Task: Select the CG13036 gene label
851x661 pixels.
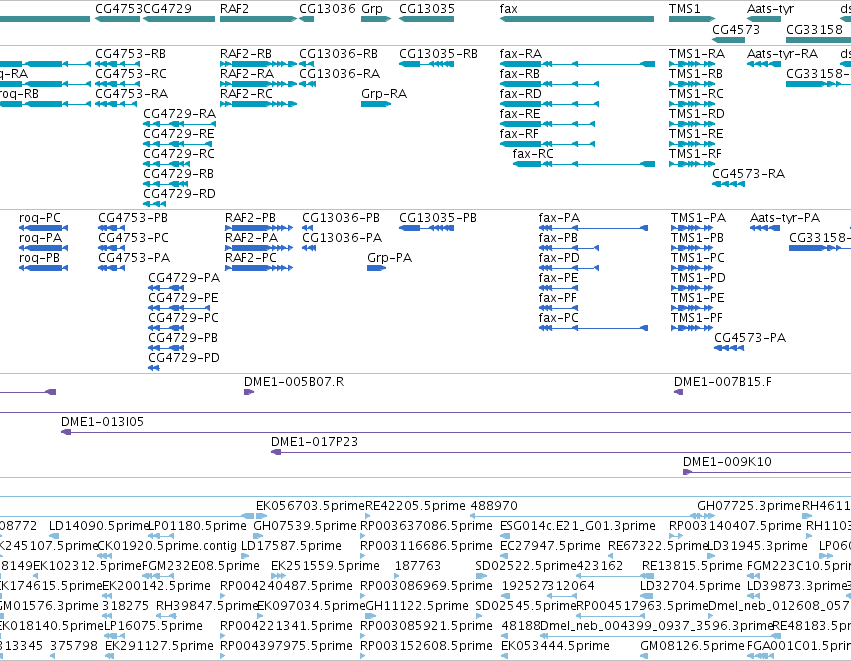Action: [327, 9]
